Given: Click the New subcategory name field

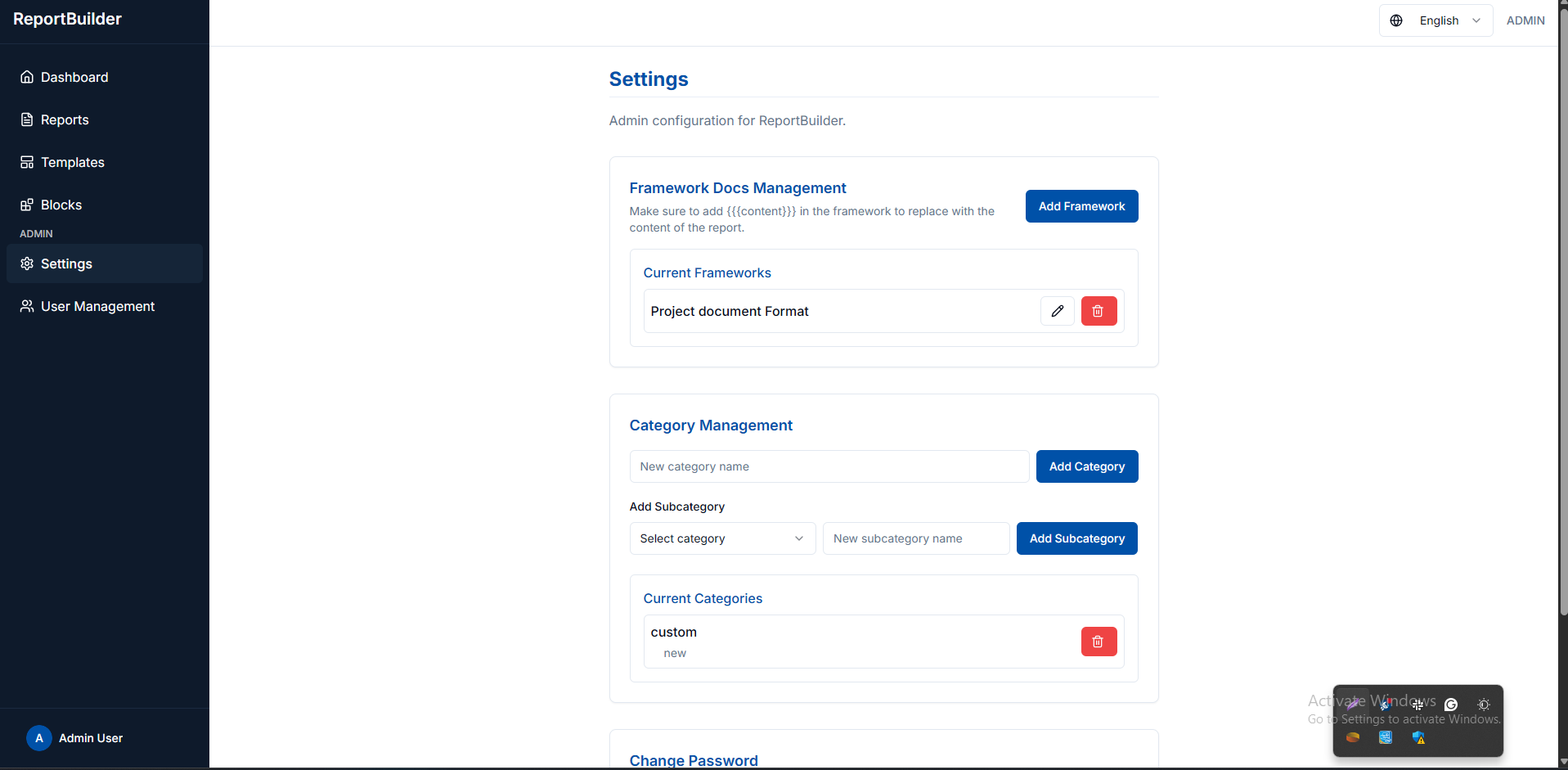Looking at the screenshot, I should coord(915,538).
